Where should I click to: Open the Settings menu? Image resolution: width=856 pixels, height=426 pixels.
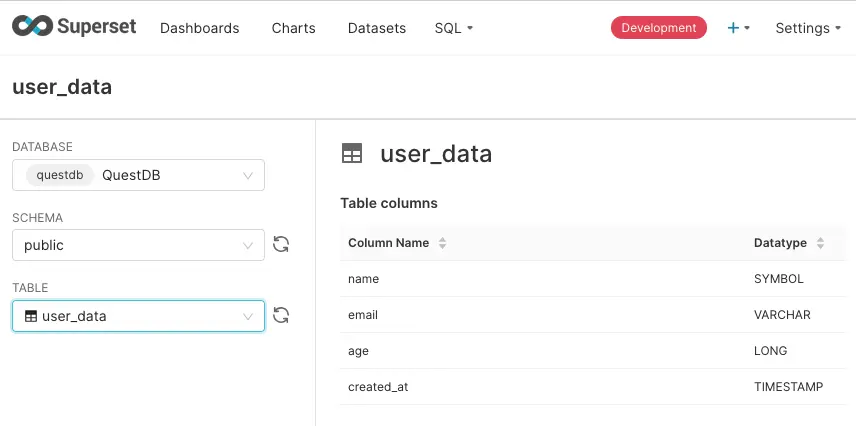pos(808,28)
